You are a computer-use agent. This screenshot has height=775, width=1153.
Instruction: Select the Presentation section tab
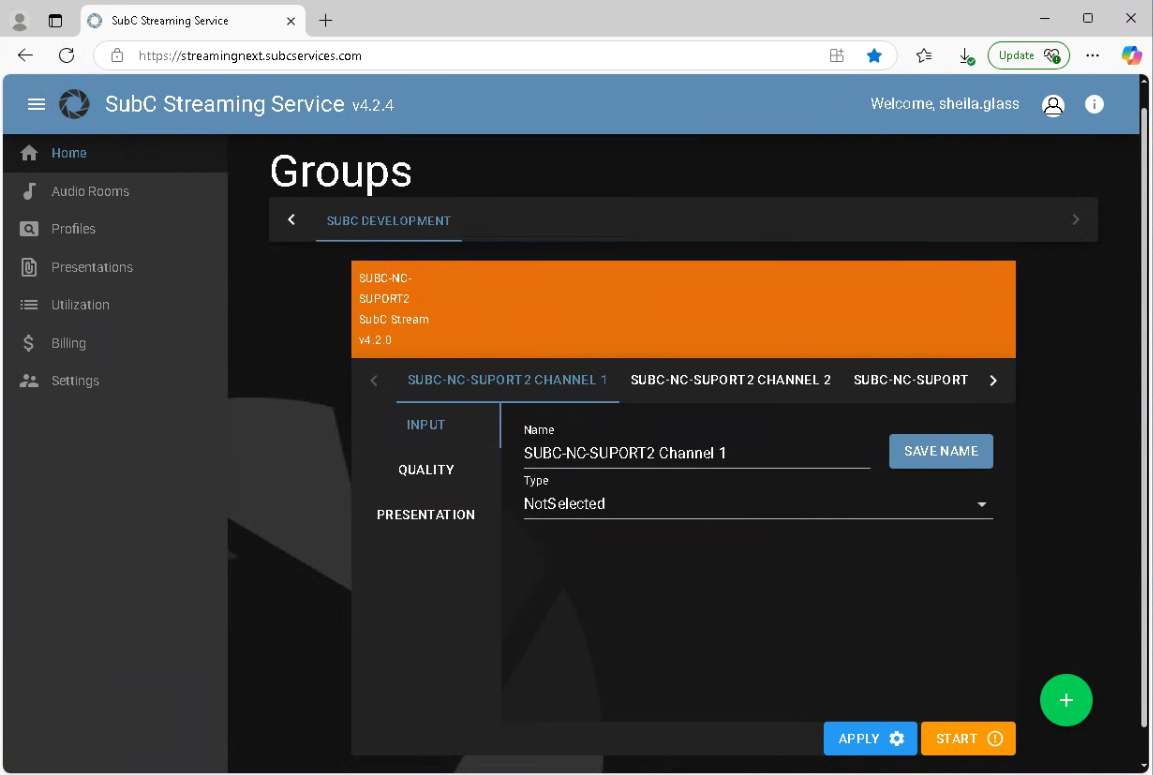click(x=426, y=515)
